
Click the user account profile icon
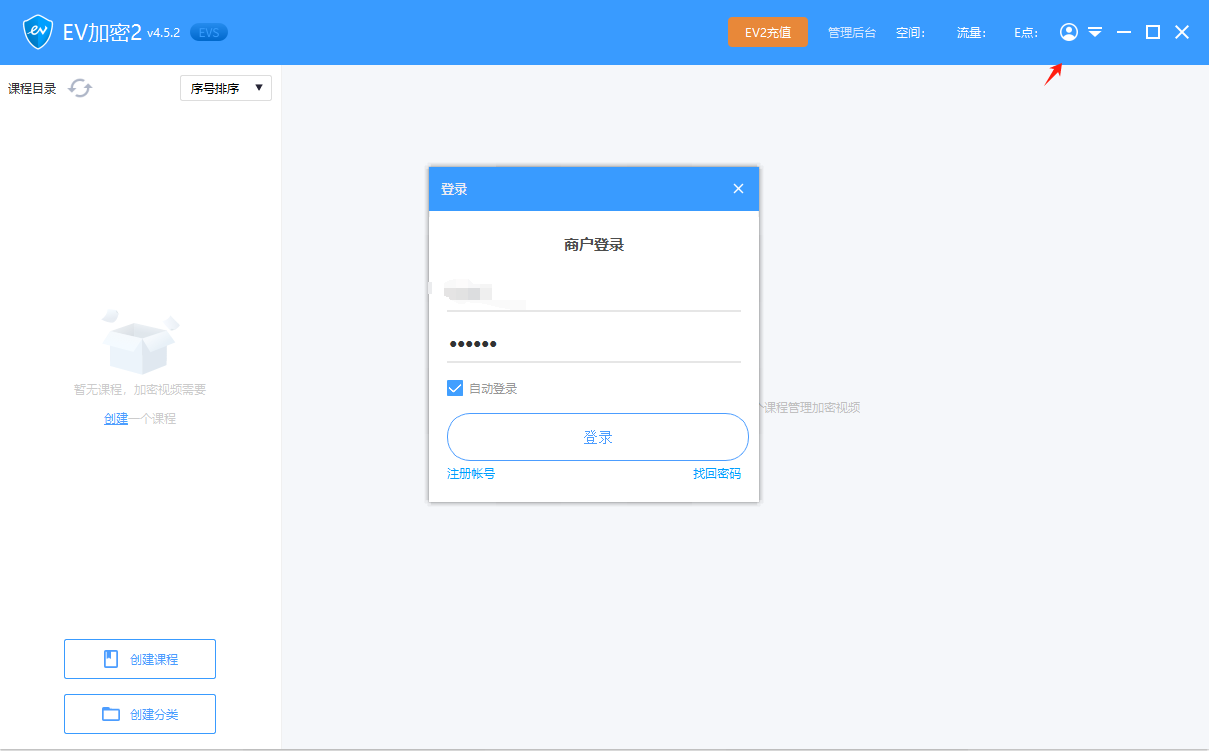point(1069,32)
